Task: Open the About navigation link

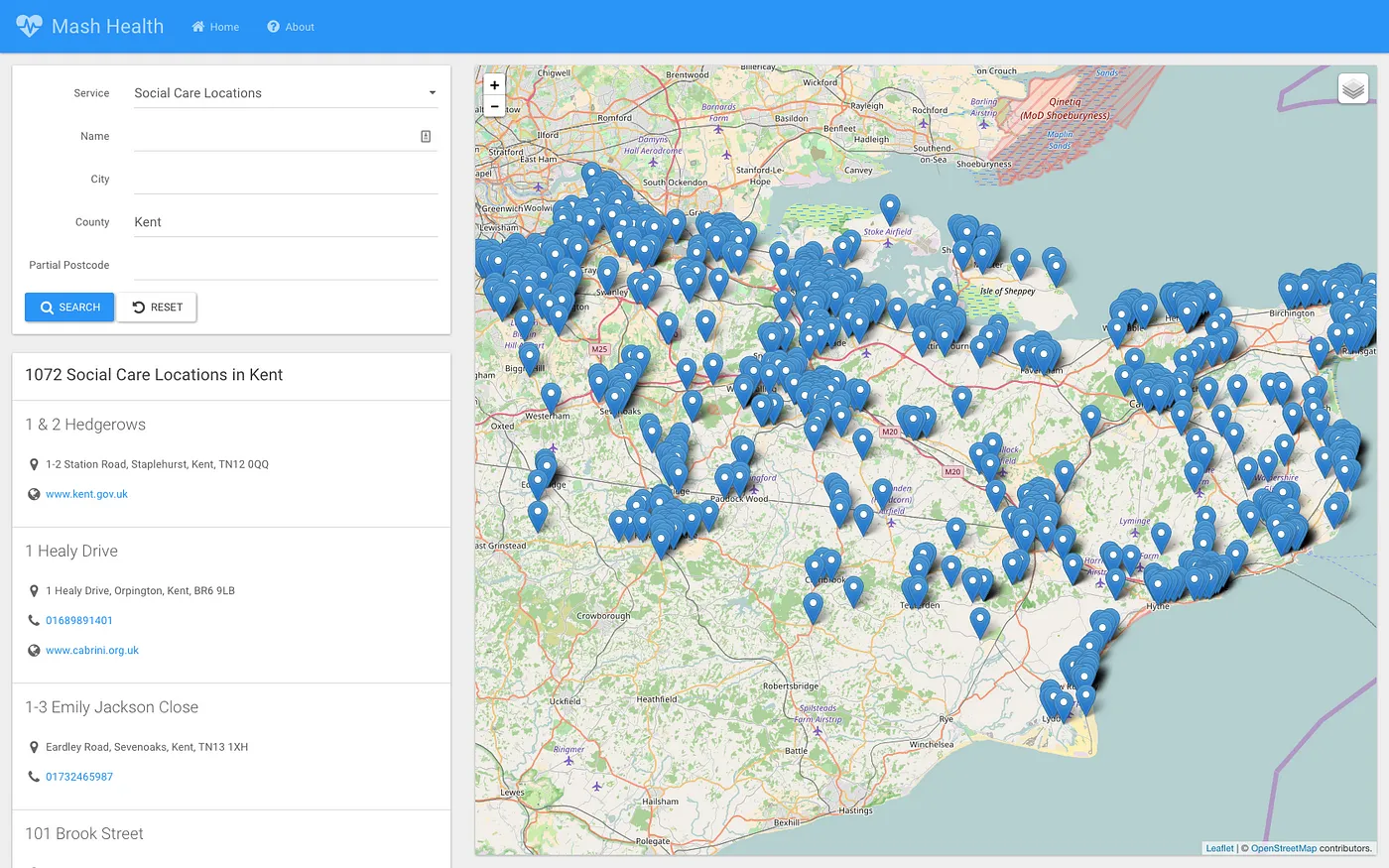Action: (x=291, y=27)
